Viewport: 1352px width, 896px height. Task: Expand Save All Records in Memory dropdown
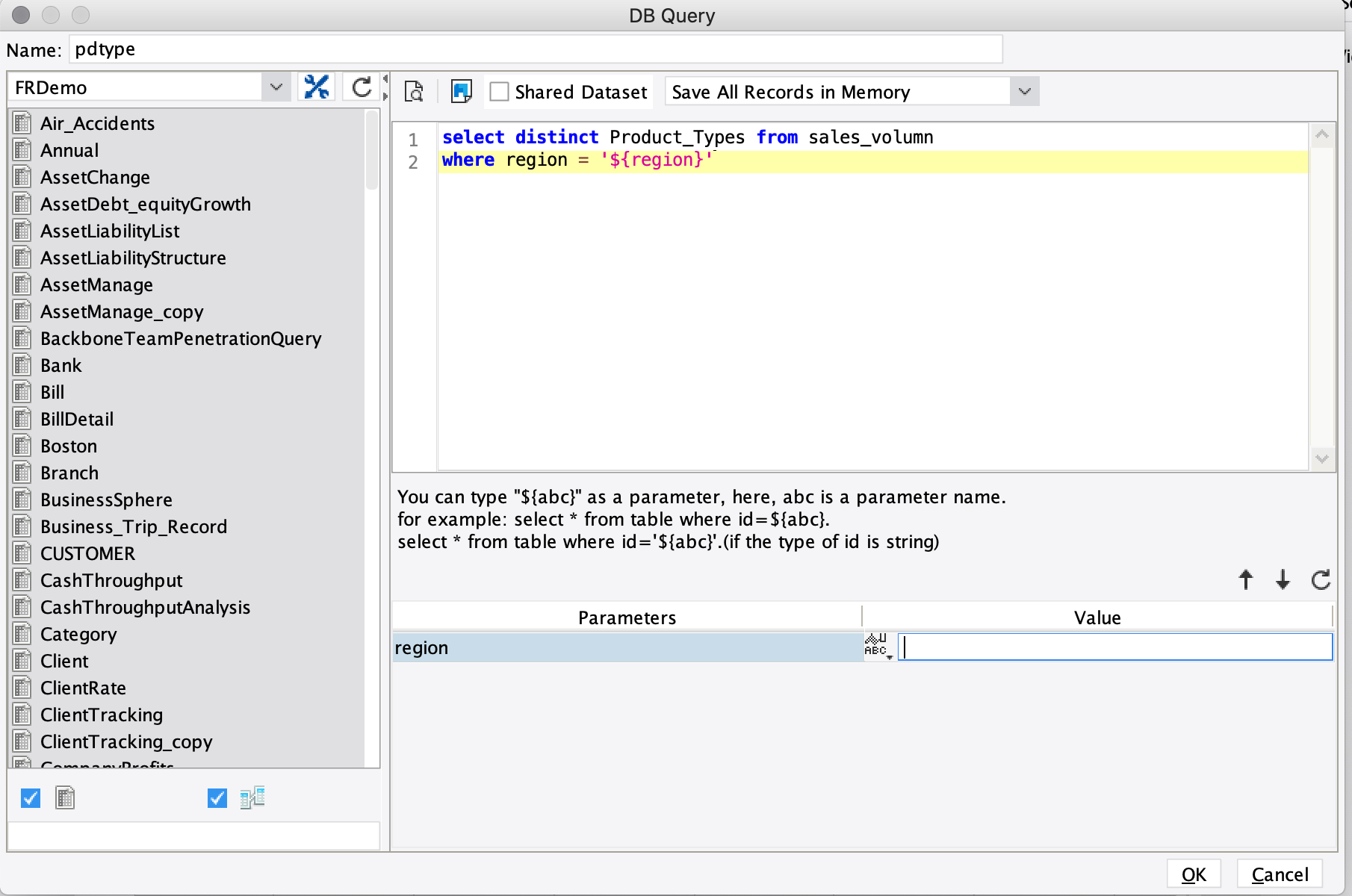point(1024,92)
